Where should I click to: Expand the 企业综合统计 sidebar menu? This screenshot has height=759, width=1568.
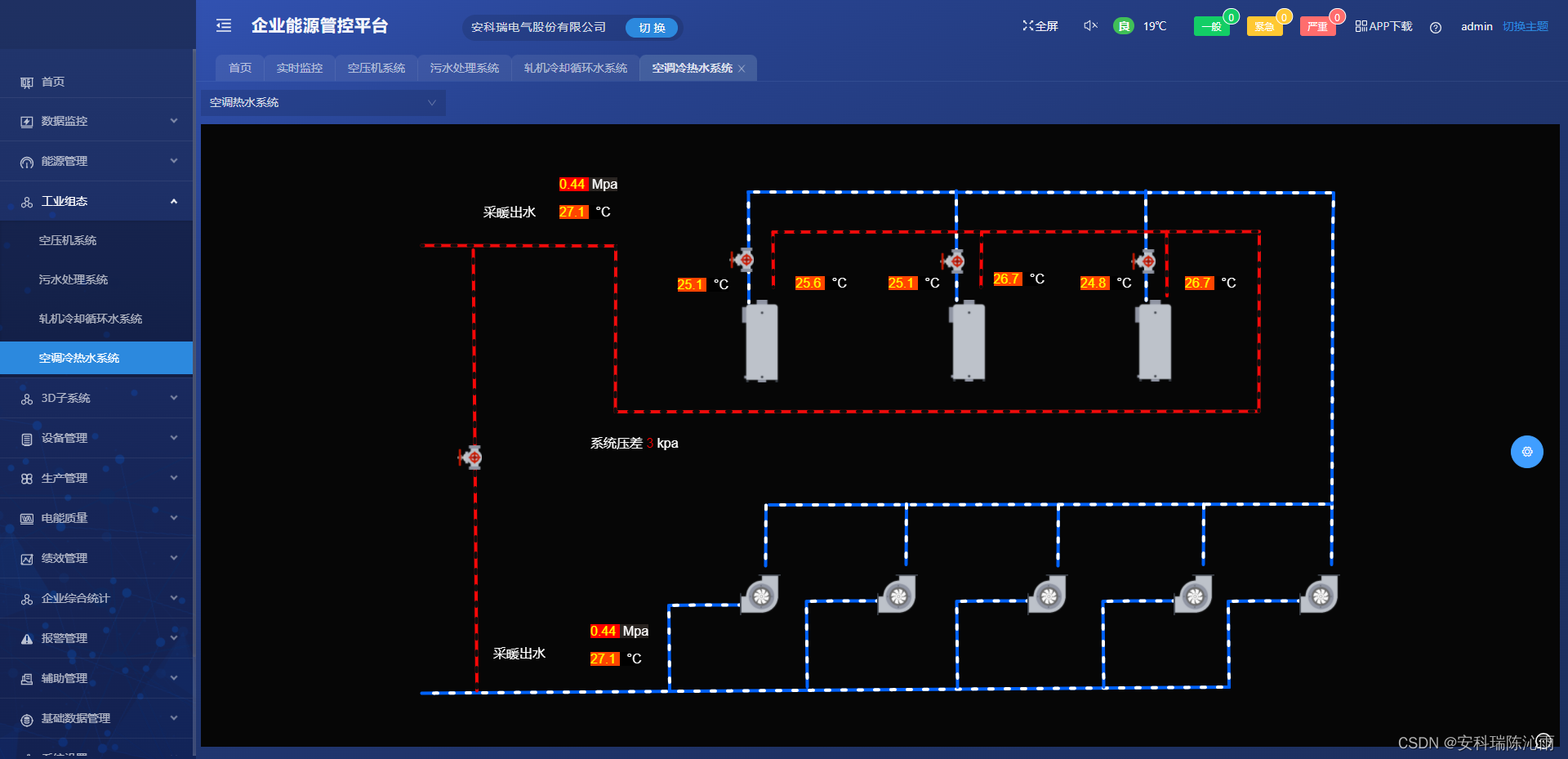tap(96, 598)
